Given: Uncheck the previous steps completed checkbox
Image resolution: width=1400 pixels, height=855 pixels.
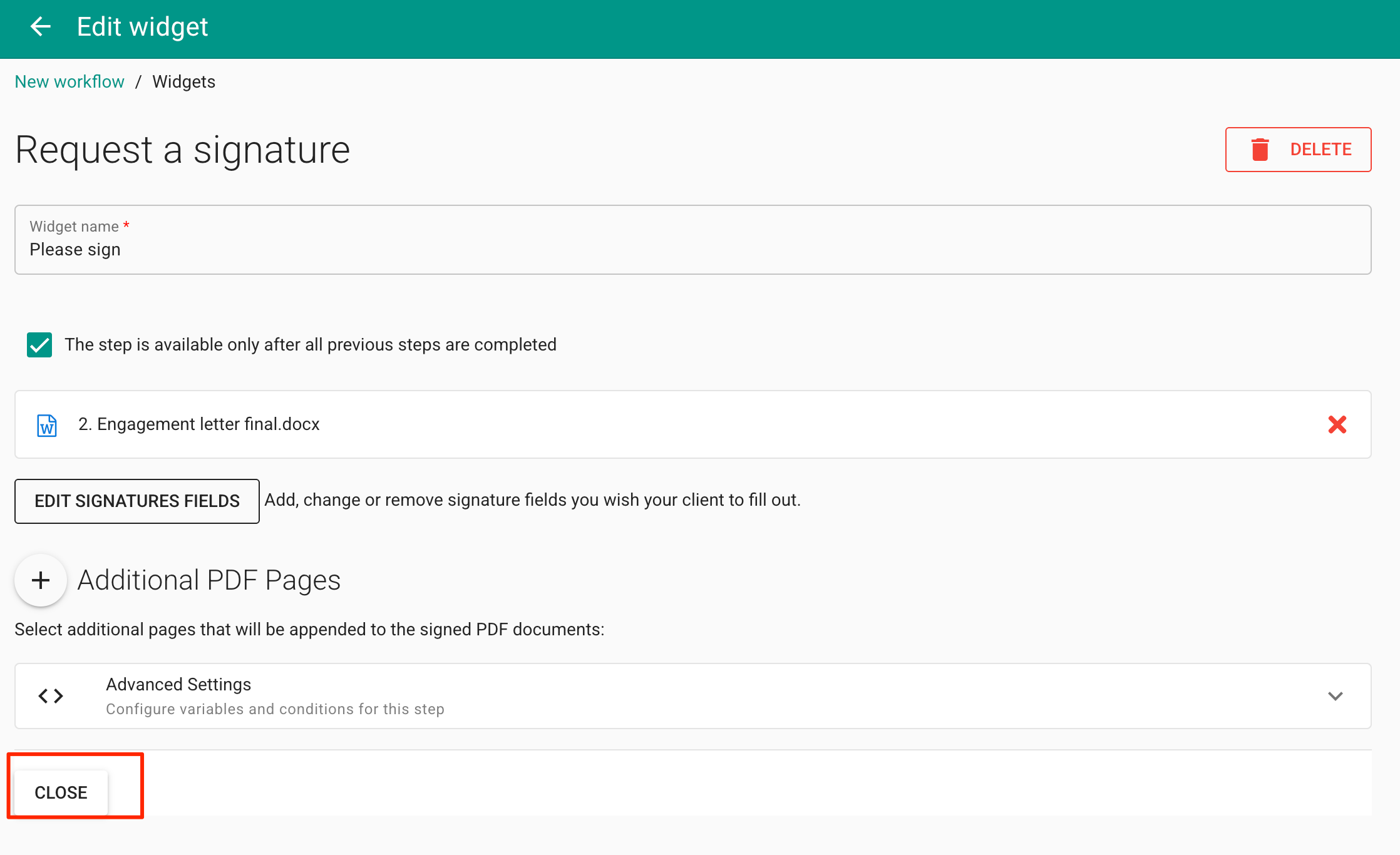Looking at the screenshot, I should [x=39, y=345].
